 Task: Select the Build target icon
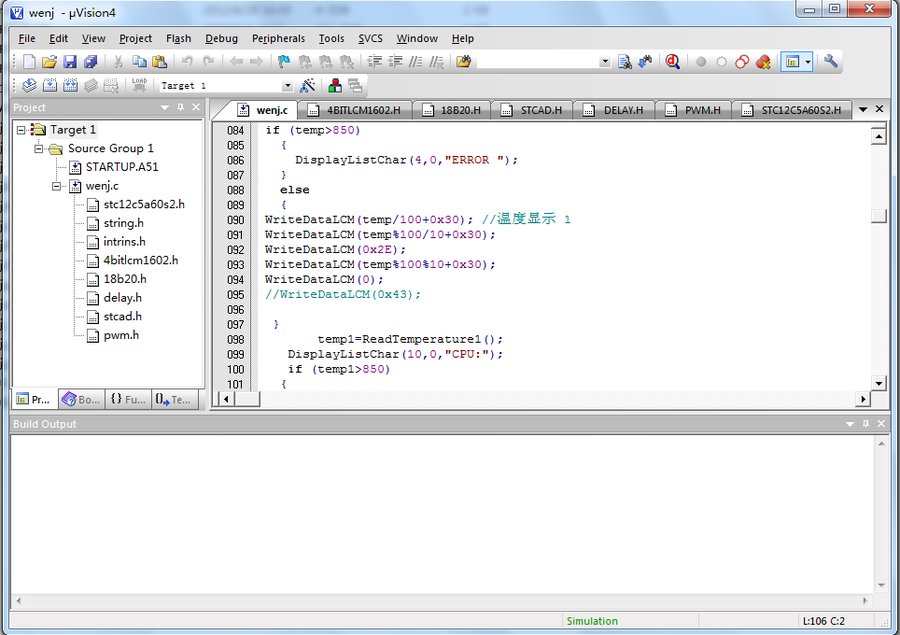tap(48, 84)
